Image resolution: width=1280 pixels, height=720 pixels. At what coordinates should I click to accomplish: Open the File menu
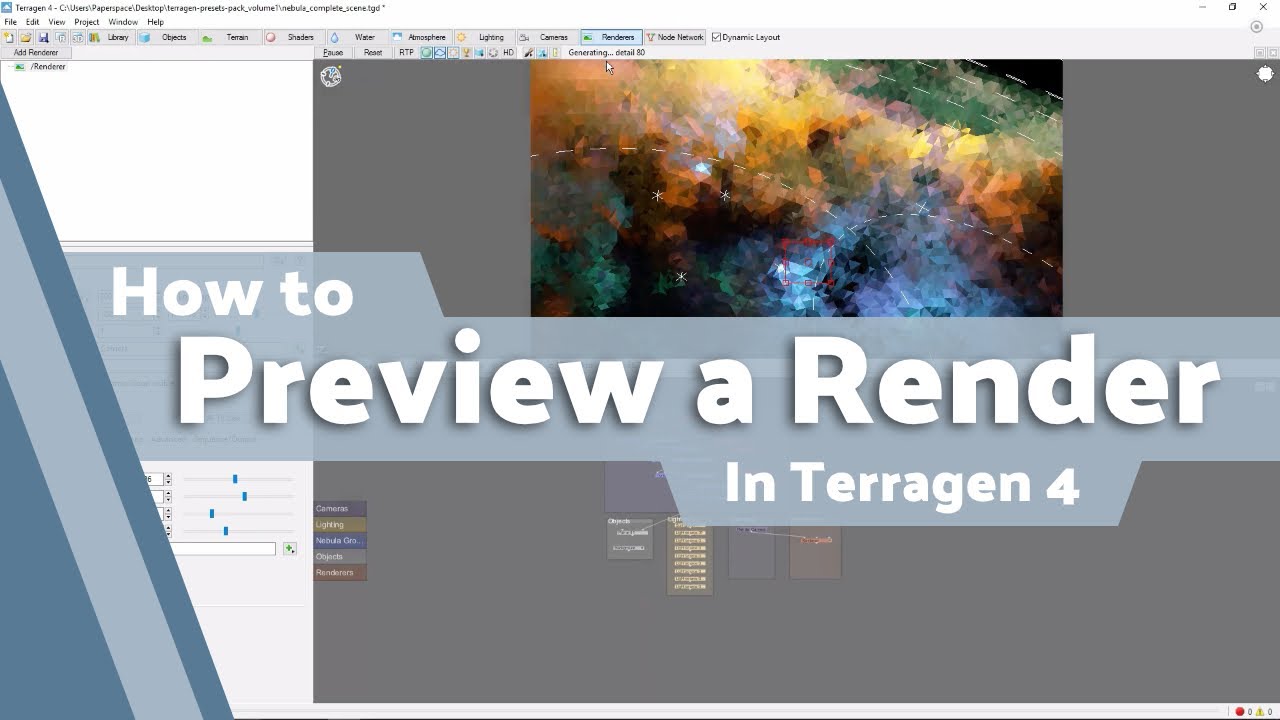point(11,22)
